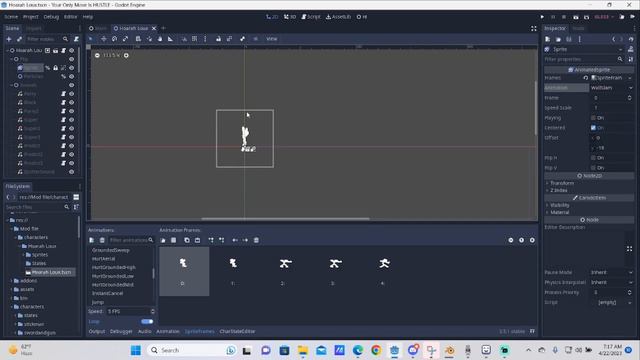Collapse the Mod file folder in FileSystem
This screenshot has width=640, height=360.
(11, 229)
